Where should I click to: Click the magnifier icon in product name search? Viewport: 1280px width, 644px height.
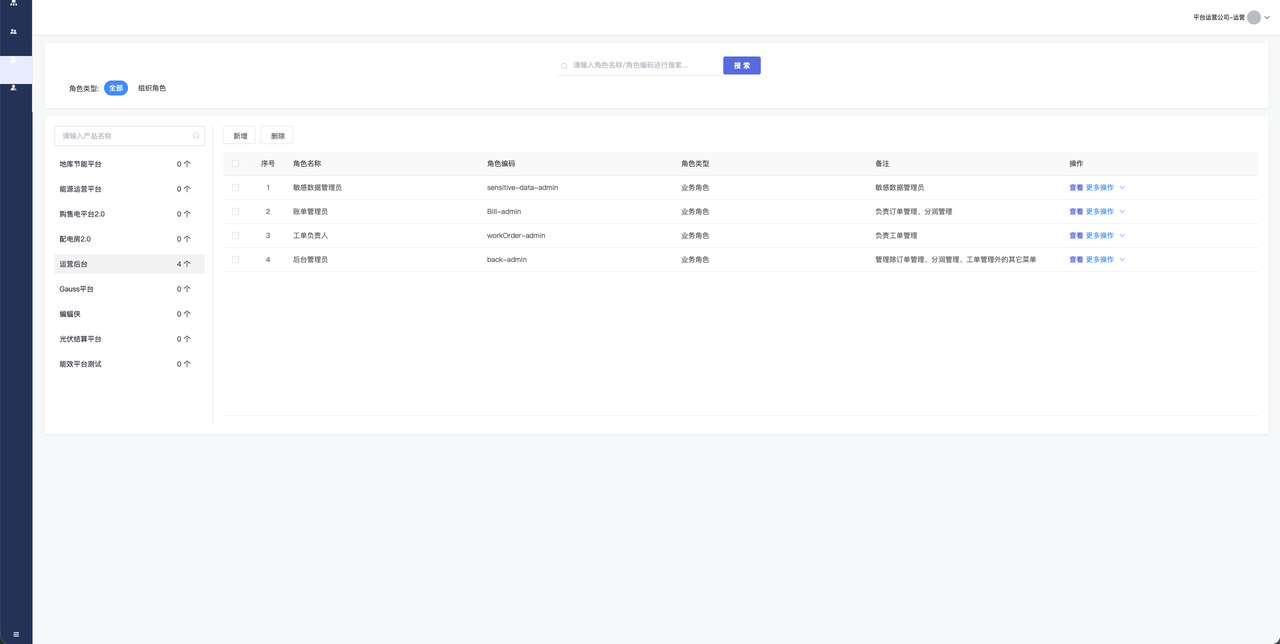[x=196, y=135]
